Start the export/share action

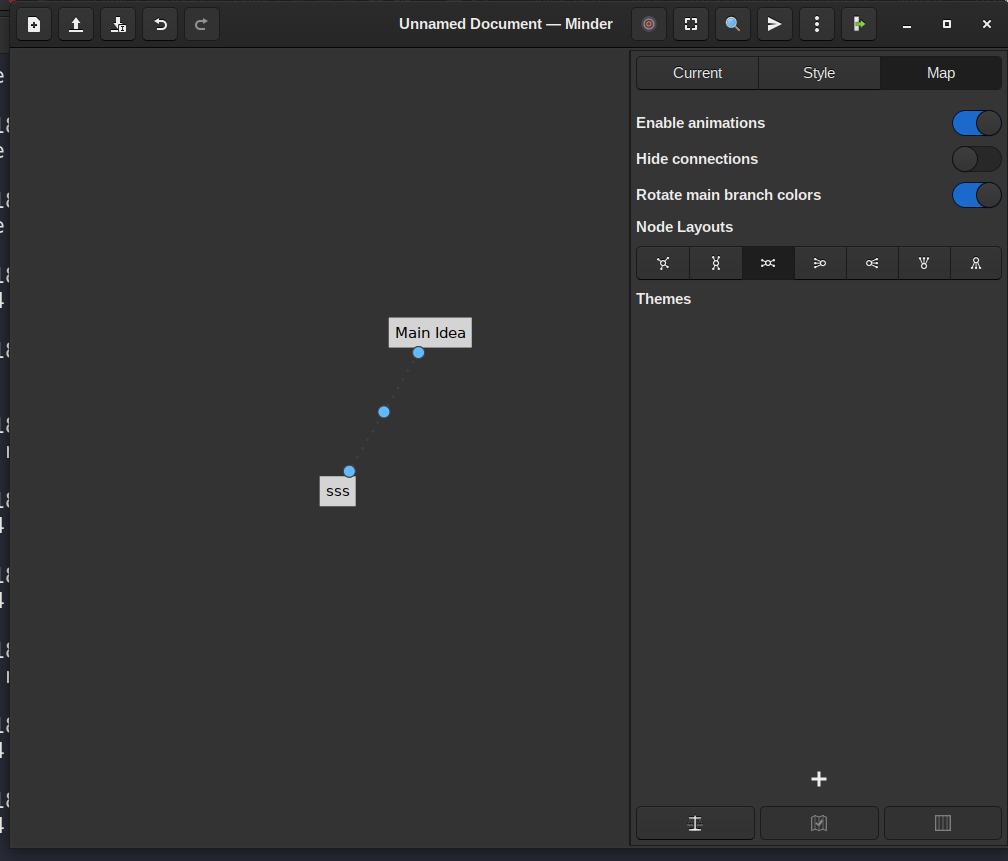coord(775,24)
